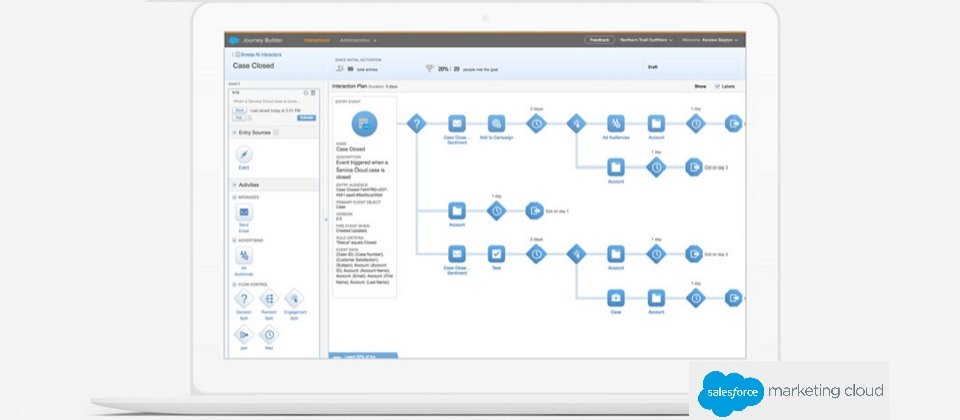
Task: Pick the Random Split flow control icon
Action: 269,299
